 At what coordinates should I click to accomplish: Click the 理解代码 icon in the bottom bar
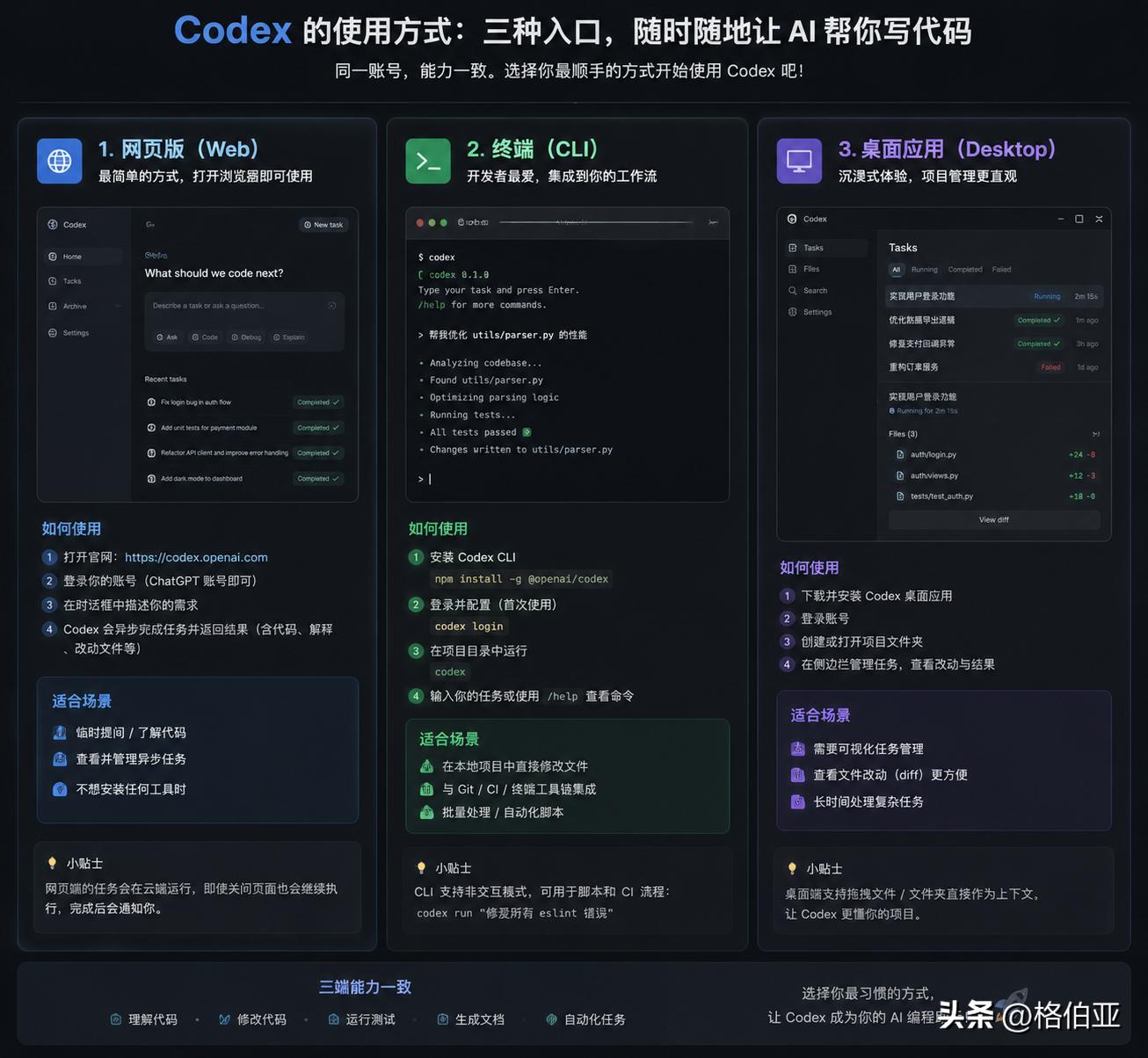pos(116,1019)
